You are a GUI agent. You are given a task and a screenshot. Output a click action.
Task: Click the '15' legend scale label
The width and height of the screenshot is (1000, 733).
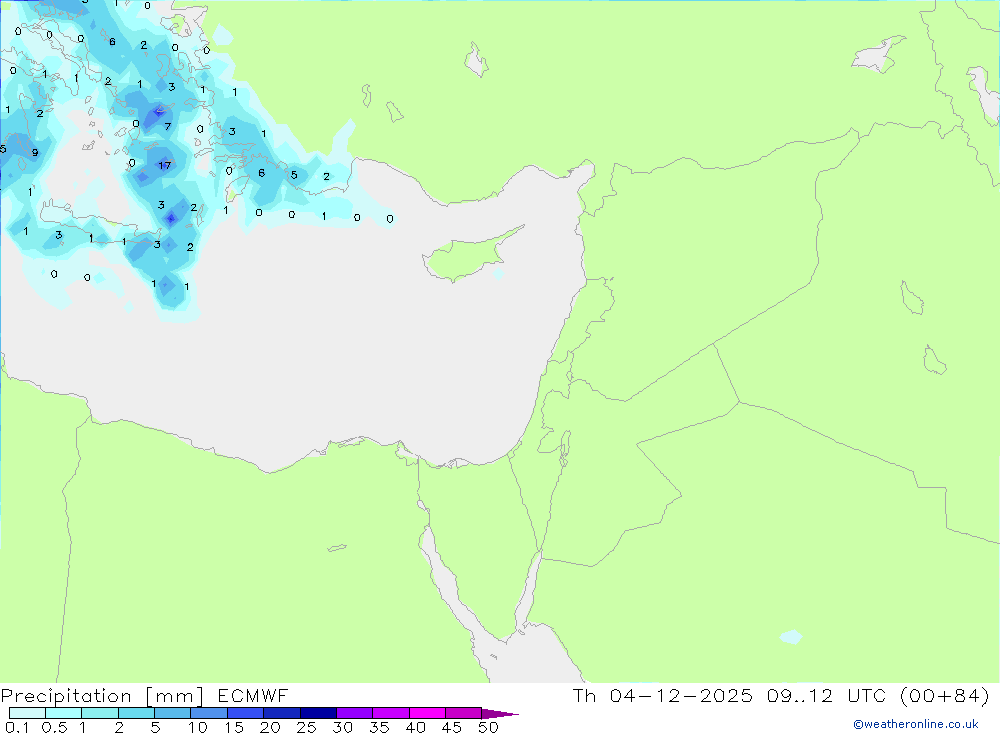[x=234, y=727]
